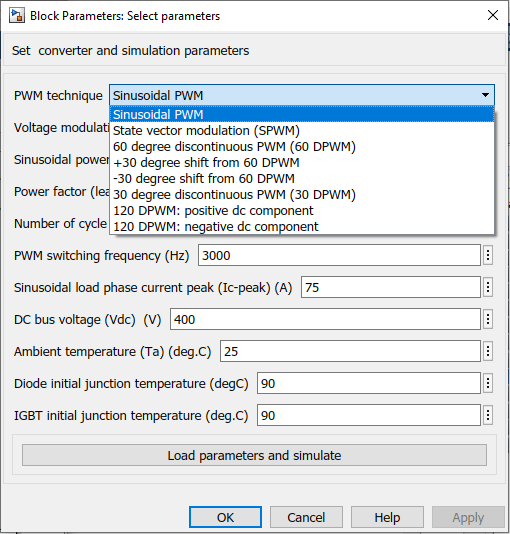The image size is (510, 534).
Task: Pick +30 degree shift from 60 DPWM
Action: point(302,162)
